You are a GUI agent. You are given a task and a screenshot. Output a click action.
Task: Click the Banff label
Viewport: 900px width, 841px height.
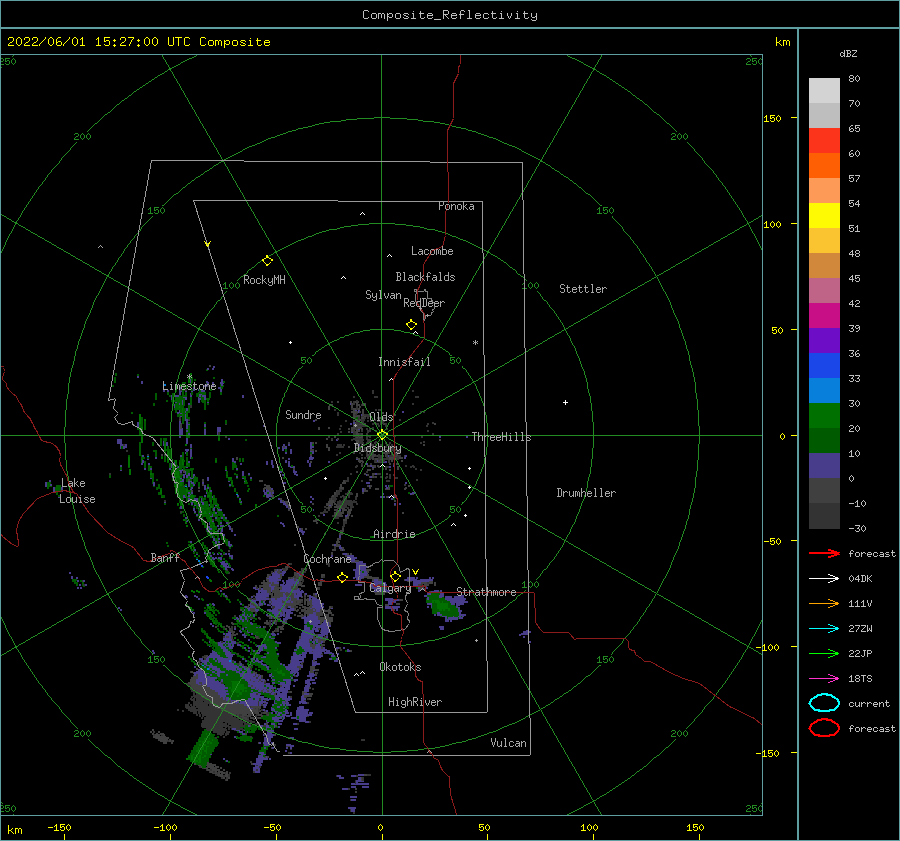(165, 557)
